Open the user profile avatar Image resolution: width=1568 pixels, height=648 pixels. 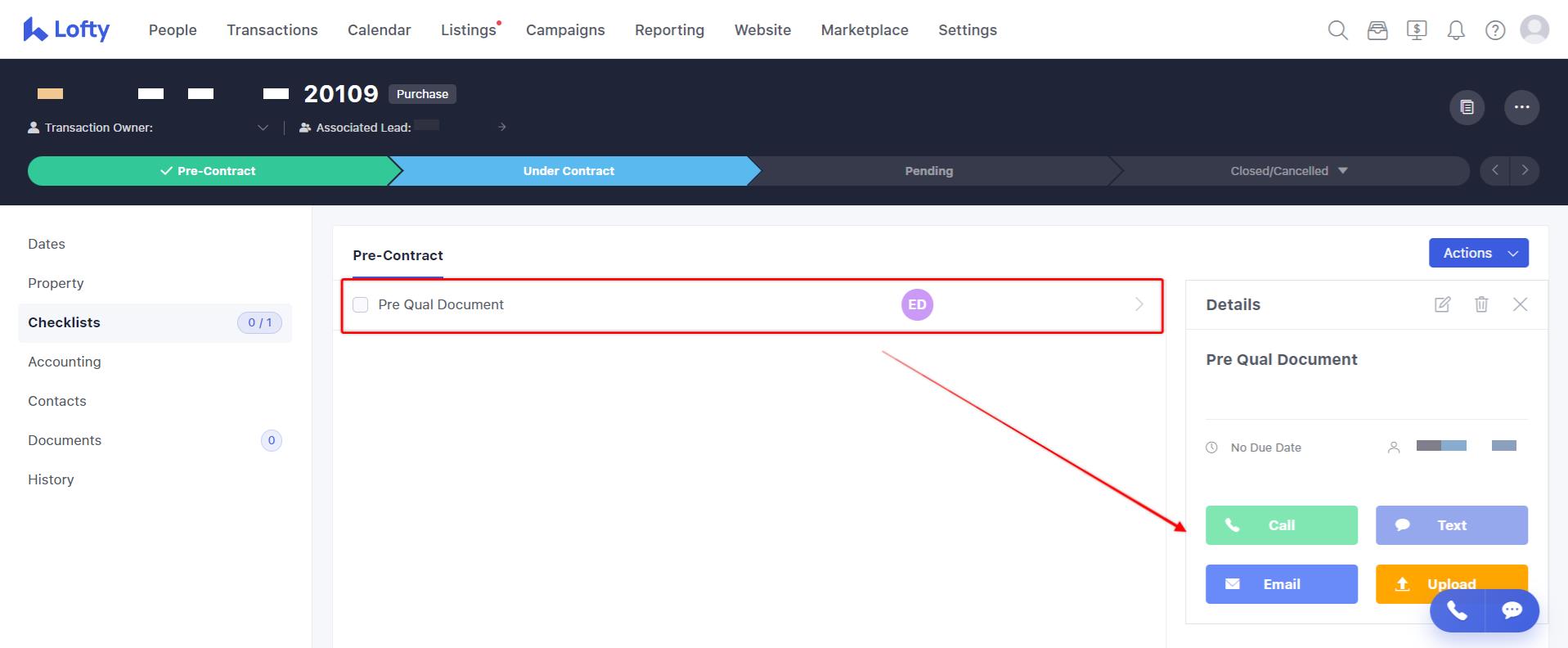pyautogui.click(x=1534, y=29)
